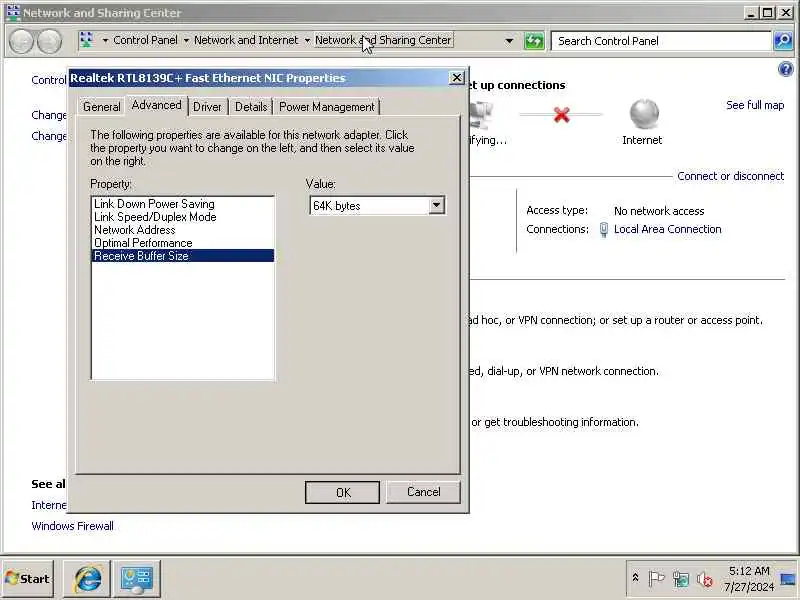Open the Local Area Connection link
This screenshot has width=800, height=600.
click(x=667, y=229)
